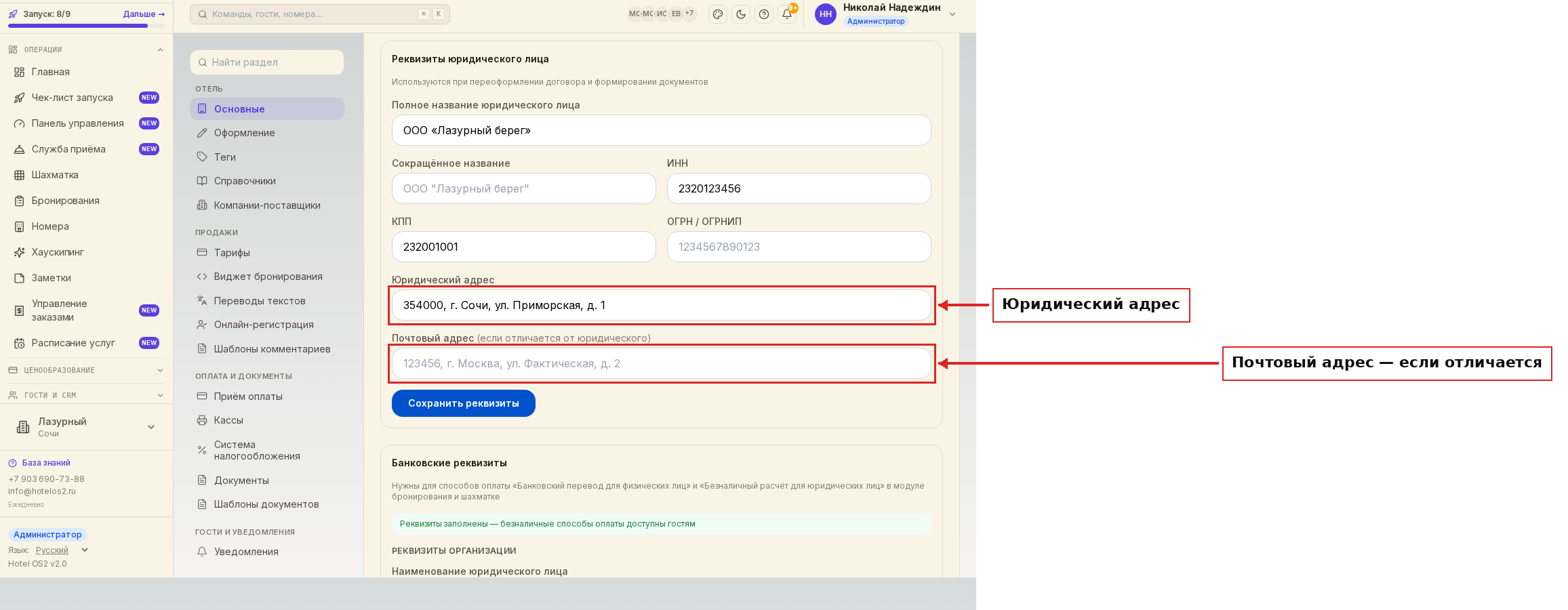
Task: Open Шахматка in sidebar
Action: [x=86, y=175]
